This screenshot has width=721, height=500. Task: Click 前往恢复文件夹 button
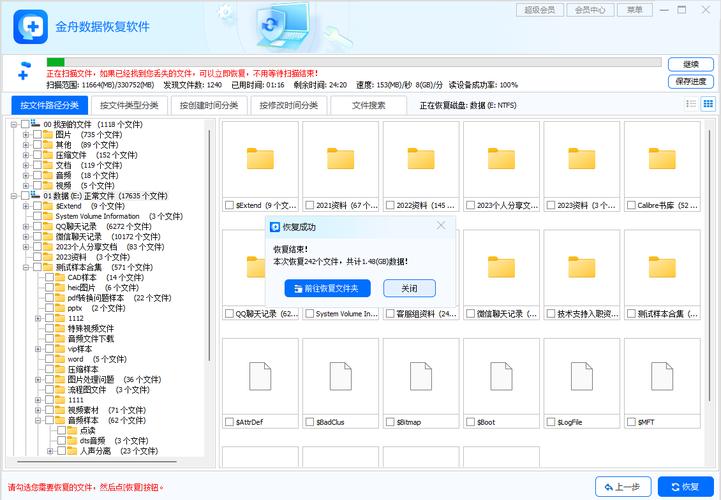[328, 288]
